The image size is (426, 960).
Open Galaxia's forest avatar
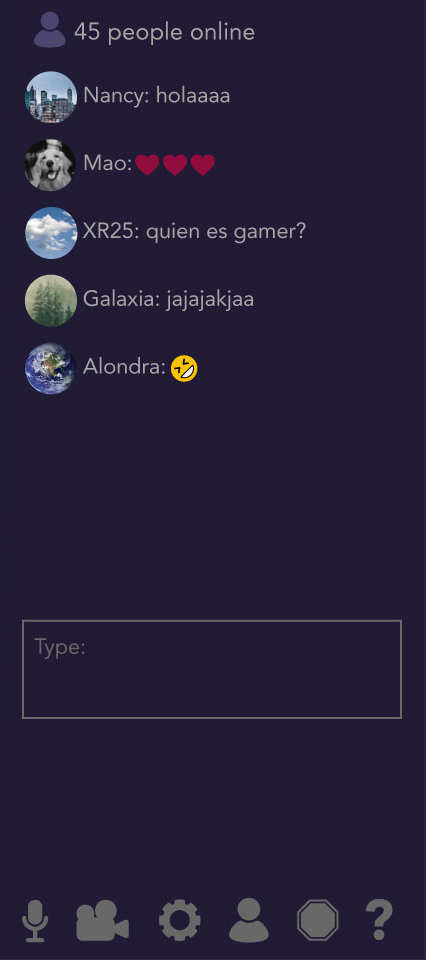click(x=51, y=301)
